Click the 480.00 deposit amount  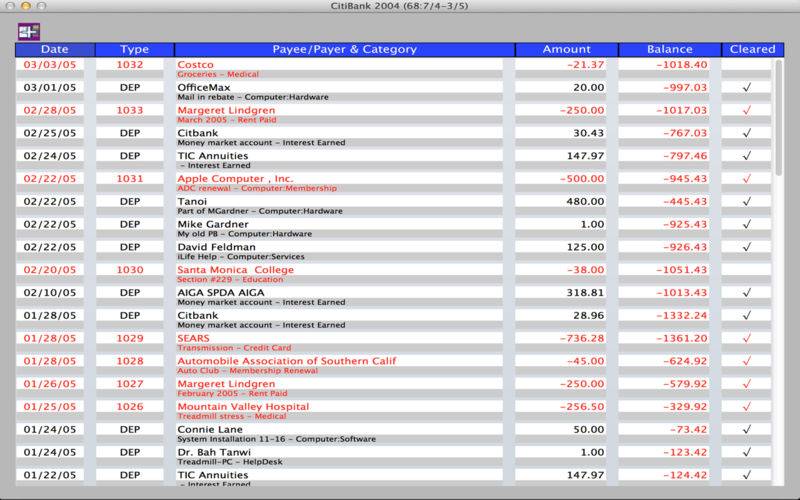[585, 202]
